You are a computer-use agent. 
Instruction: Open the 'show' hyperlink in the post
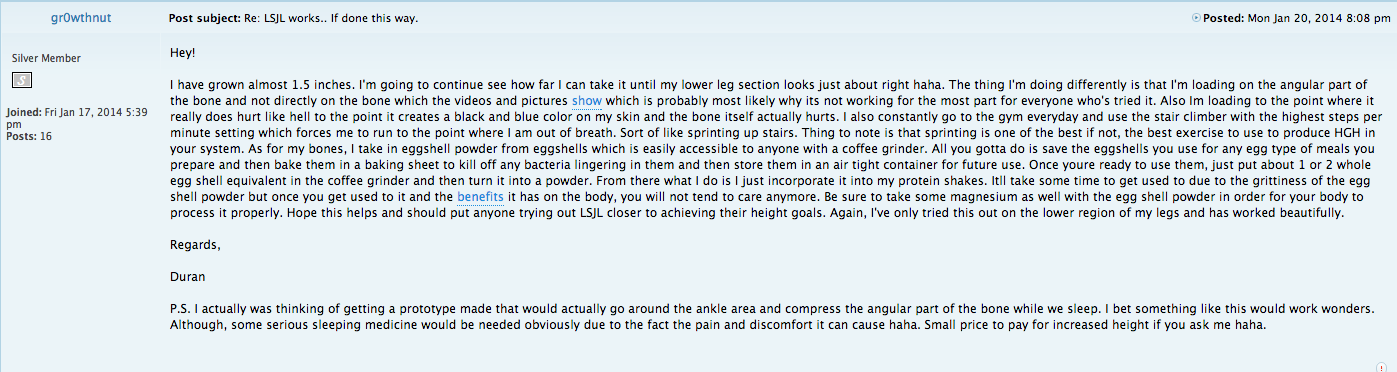pyautogui.click(x=587, y=102)
